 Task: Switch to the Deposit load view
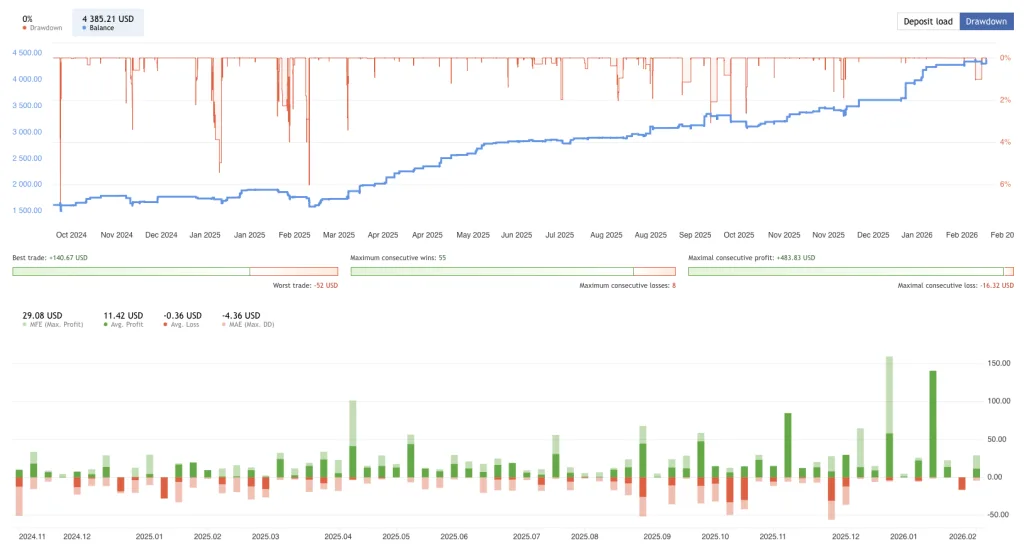click(x=927, y=22)
